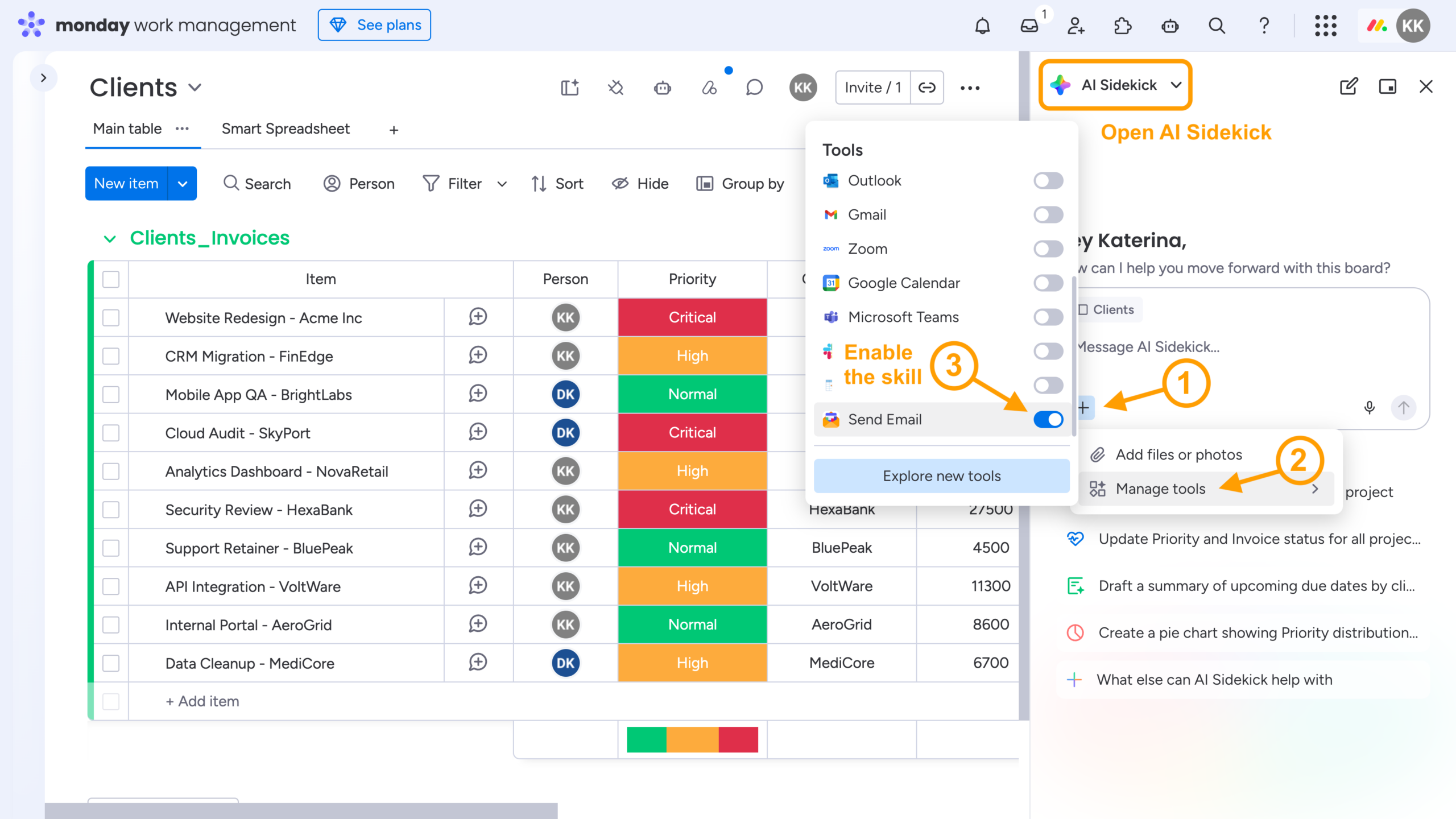Viewport: 1456px width, 819px height.
Task: Open the top bar search magnifier
Action: point(1217,26)
